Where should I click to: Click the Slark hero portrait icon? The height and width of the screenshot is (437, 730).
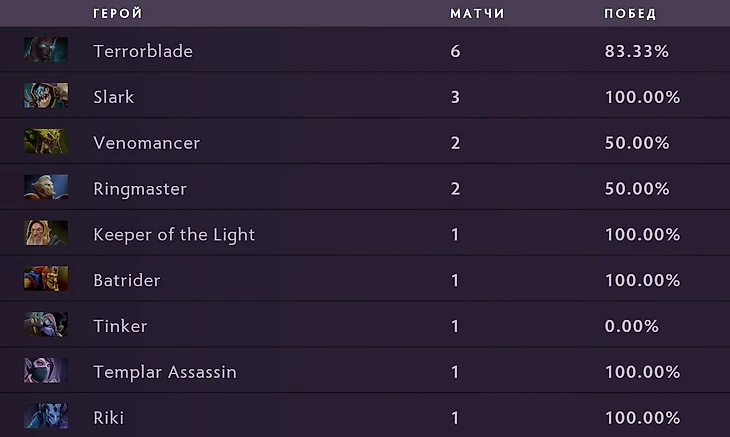(x=46, y=96)
